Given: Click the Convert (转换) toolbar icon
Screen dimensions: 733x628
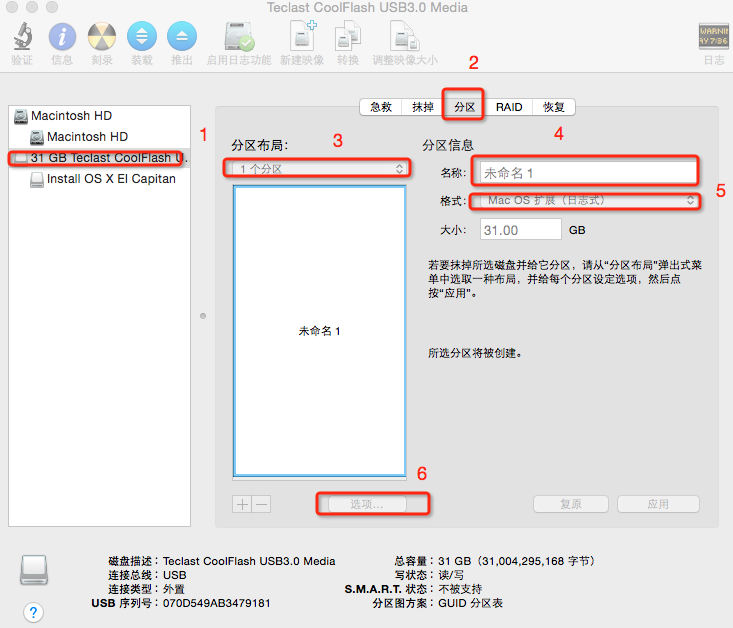Looking at the screenshot, I should point(348,36).
